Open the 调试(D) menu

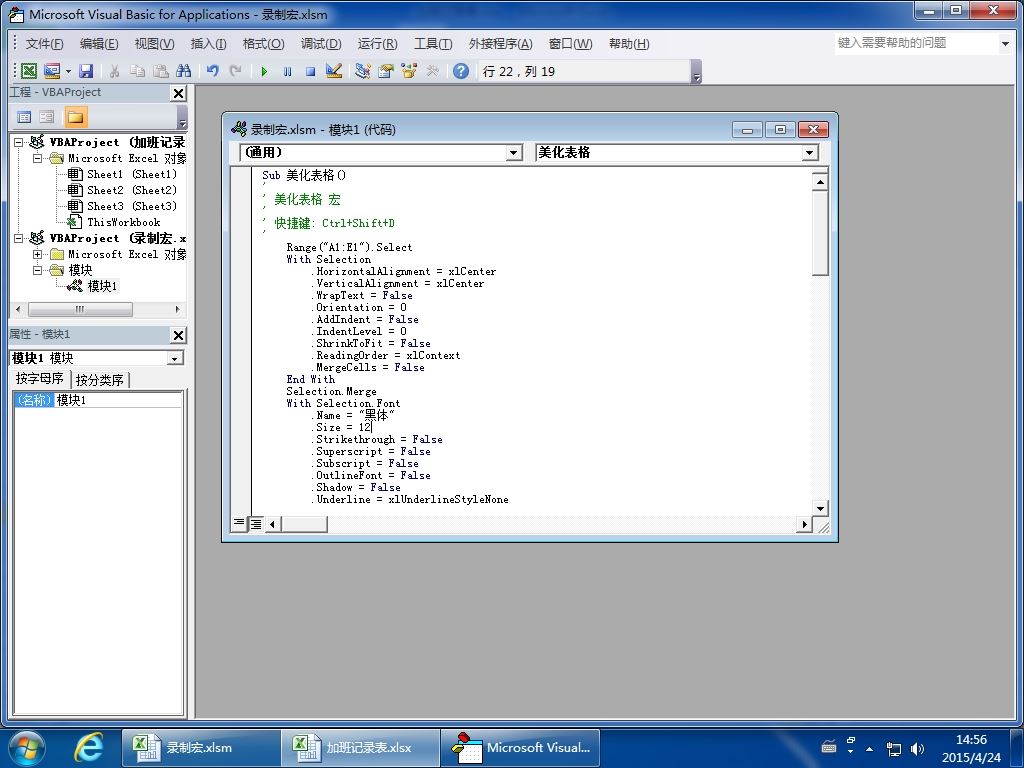(x=321, y=44)
